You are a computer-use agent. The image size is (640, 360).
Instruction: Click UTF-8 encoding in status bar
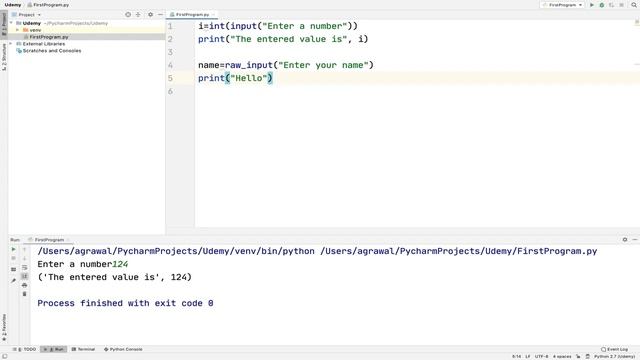541,356
